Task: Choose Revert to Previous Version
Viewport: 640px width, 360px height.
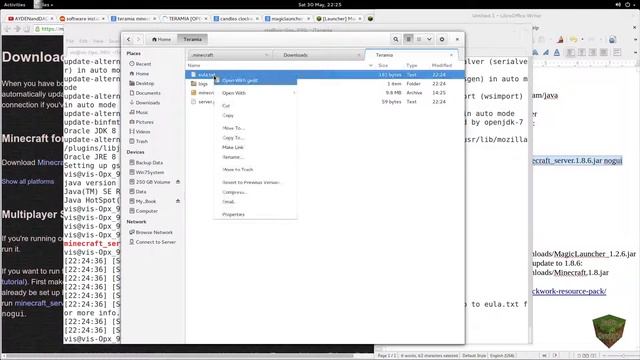Action: point(256,182)
